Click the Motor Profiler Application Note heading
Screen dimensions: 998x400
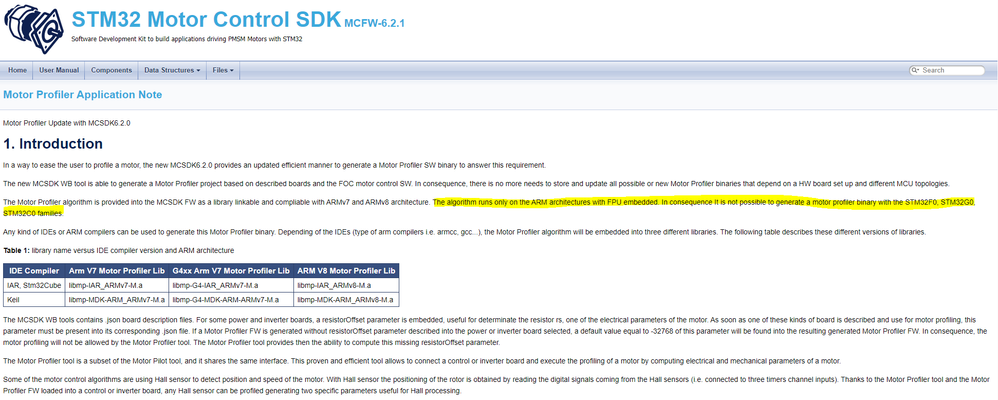pos(83,95)
